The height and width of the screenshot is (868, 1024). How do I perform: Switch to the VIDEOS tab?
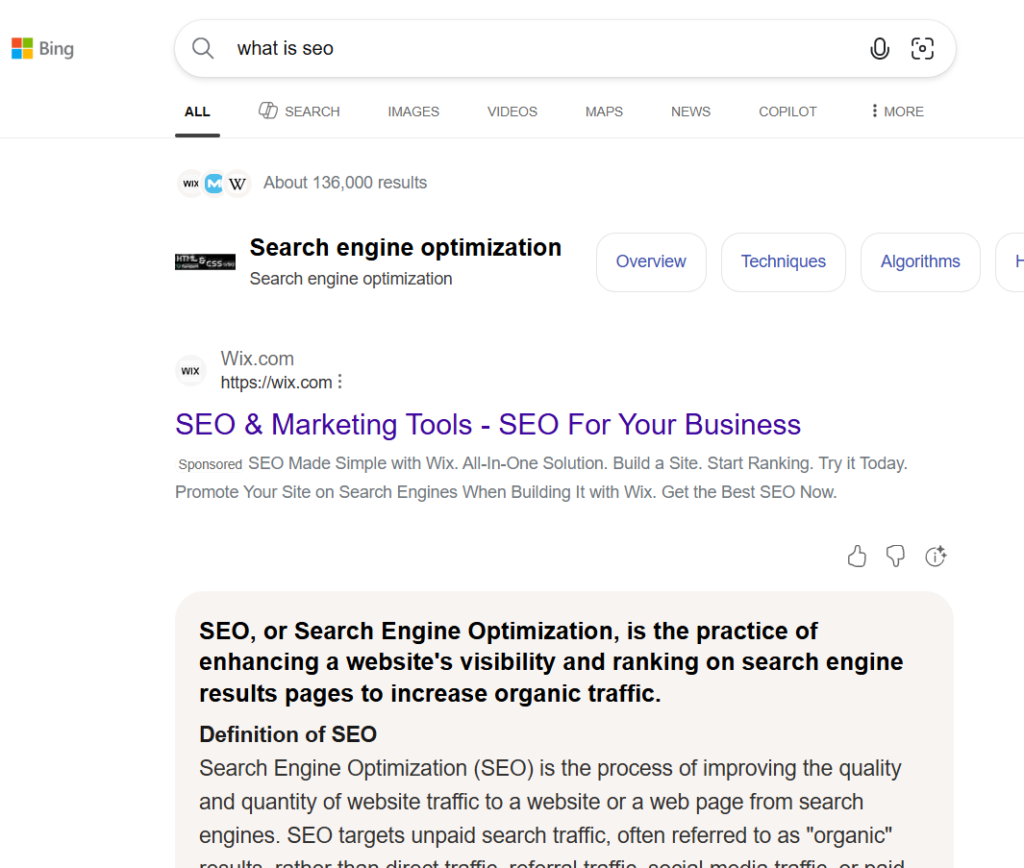(x=512, y=111)
